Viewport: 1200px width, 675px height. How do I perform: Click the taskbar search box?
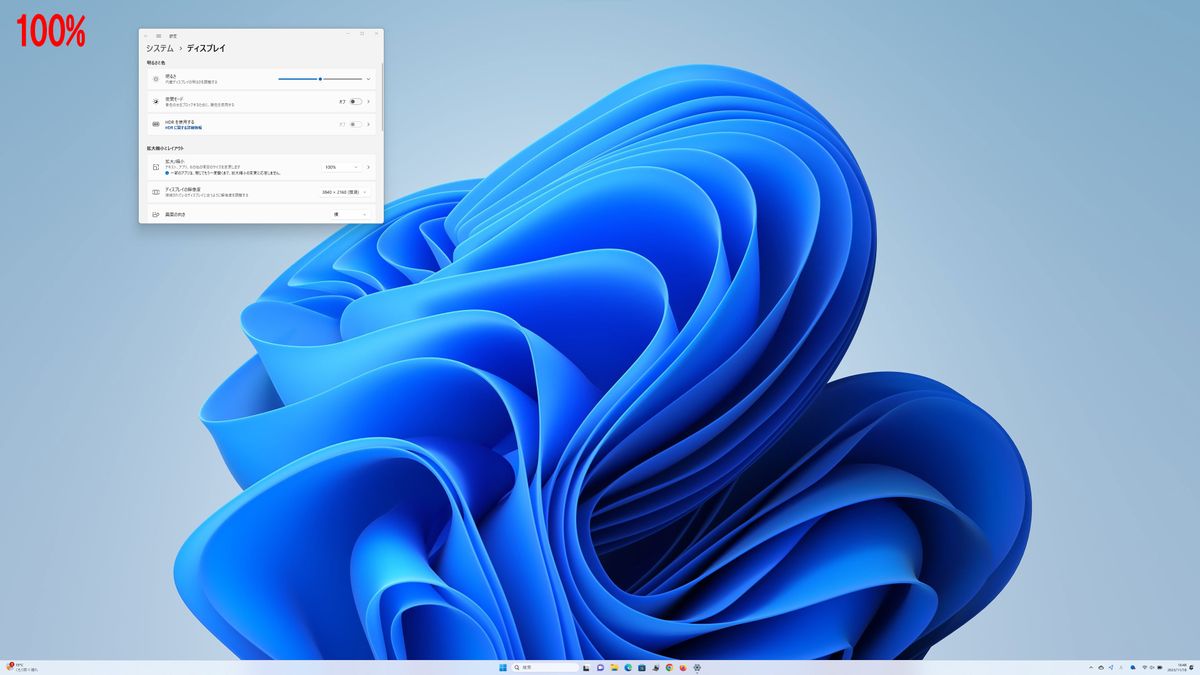click(546, 667)
